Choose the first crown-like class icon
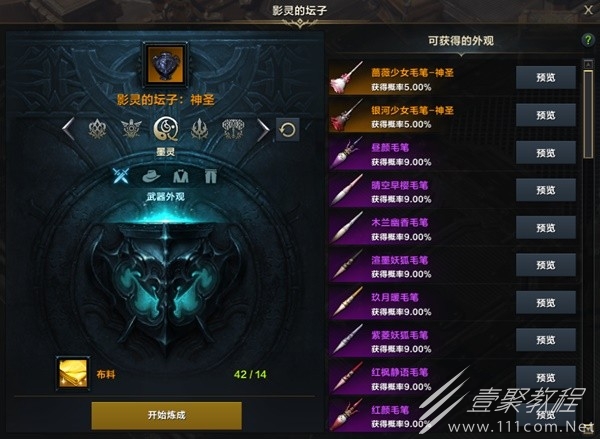This screenshot has height=439, width=600. [x=97, y=129]
